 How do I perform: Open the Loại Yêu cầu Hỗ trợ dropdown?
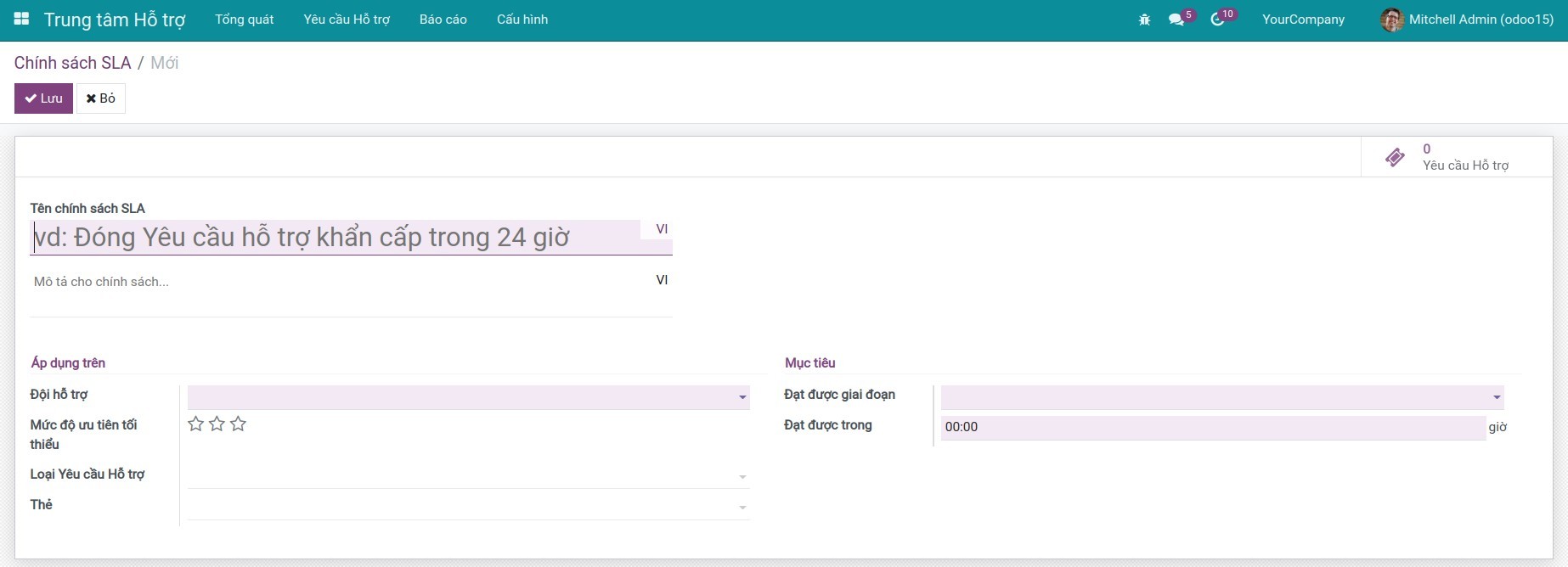pos(467,476)
